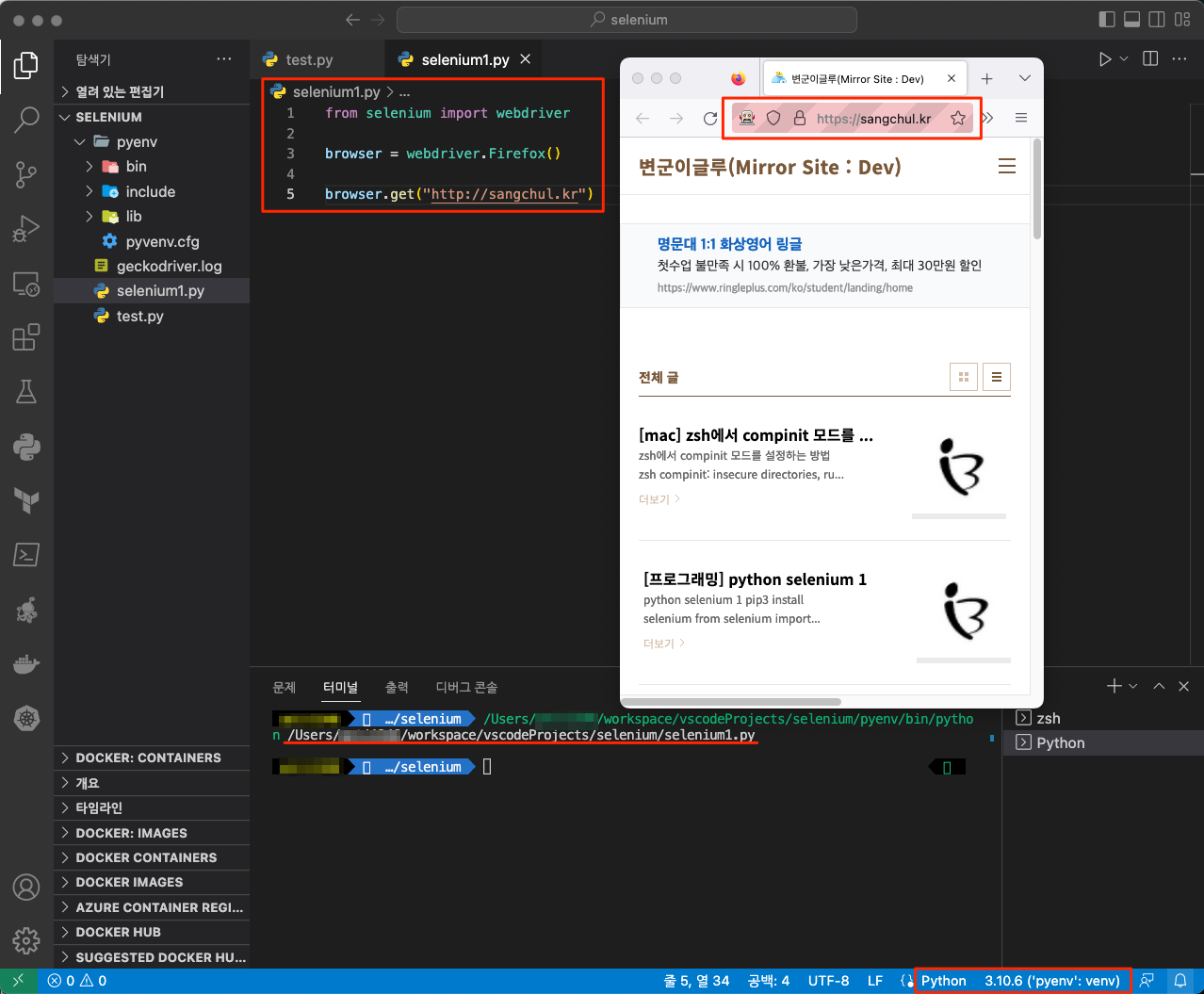This screenshot has height=994, width=1204.
Task: Click the notifications bell in the status bar
Action: tap(1182, 980)
